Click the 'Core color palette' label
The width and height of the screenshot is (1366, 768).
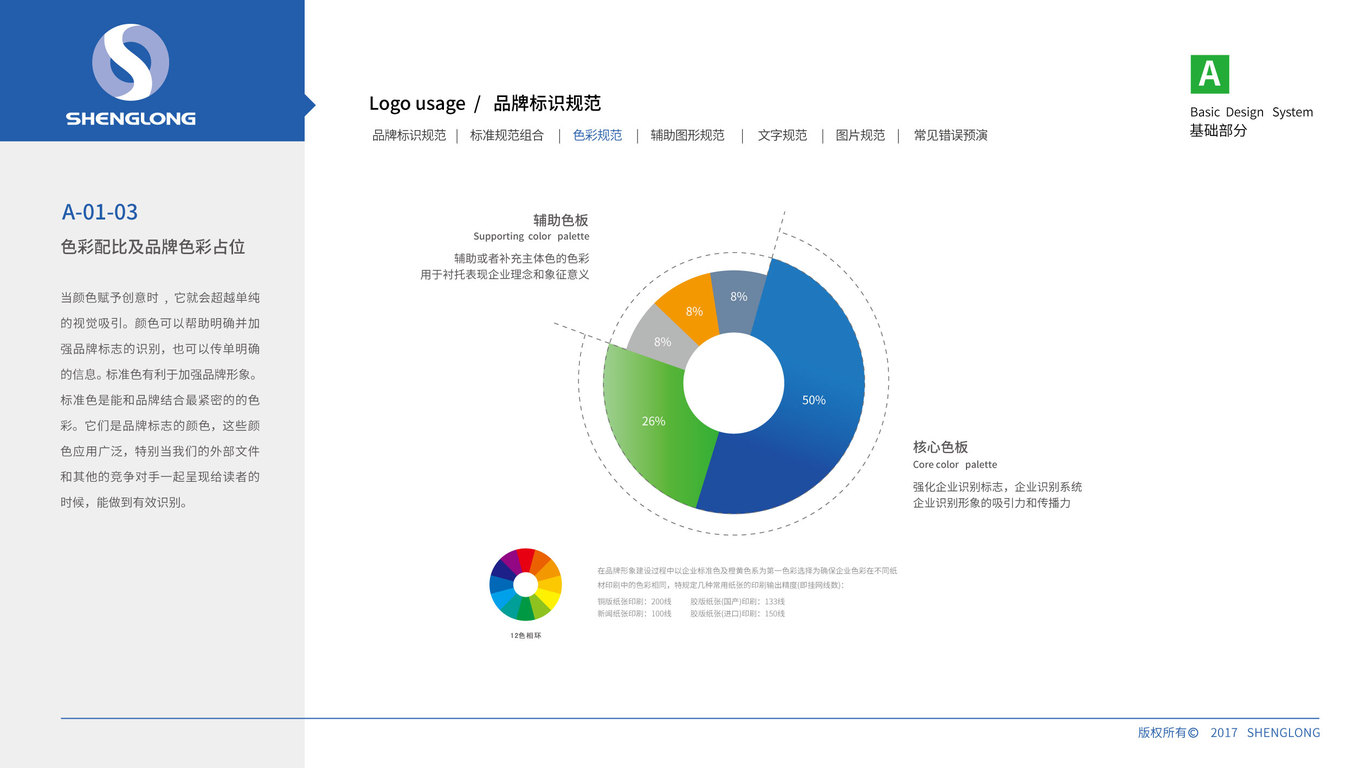(955, 465)
